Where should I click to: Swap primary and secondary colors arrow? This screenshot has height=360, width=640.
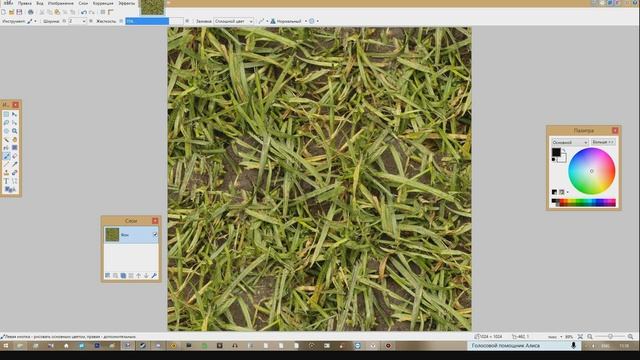pos(564,150)
